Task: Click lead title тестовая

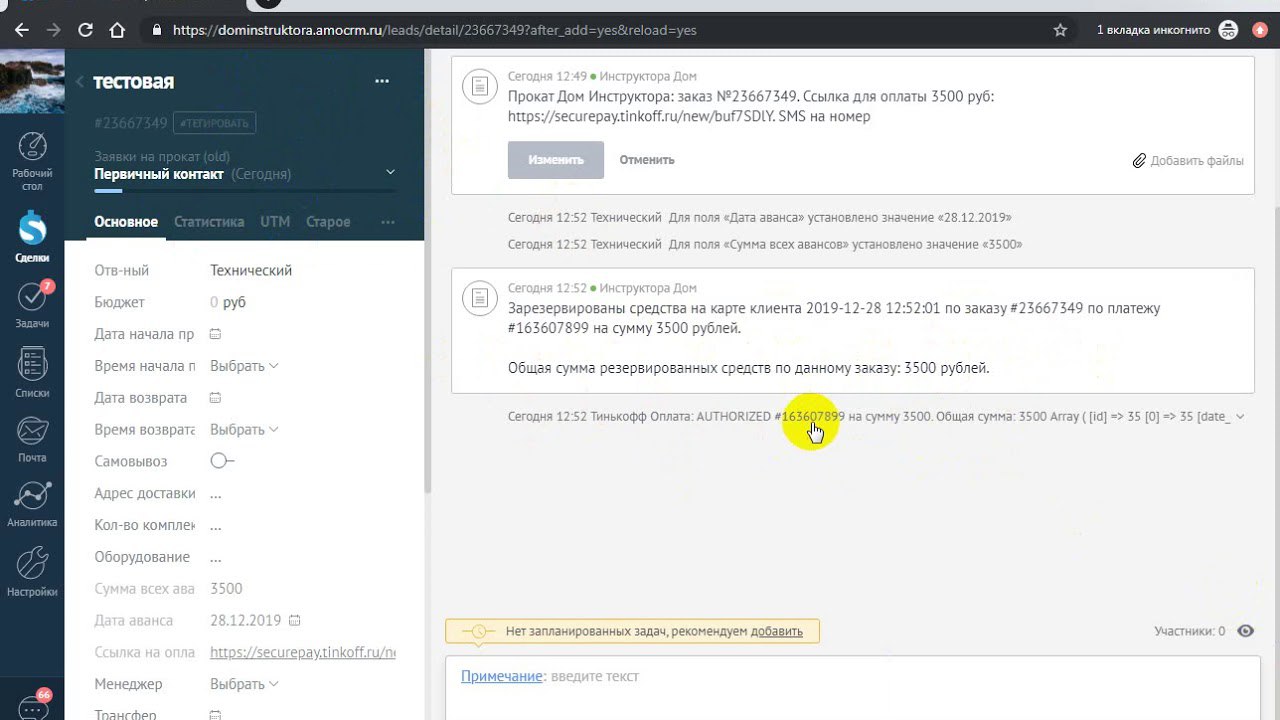Action: [134, 82]
